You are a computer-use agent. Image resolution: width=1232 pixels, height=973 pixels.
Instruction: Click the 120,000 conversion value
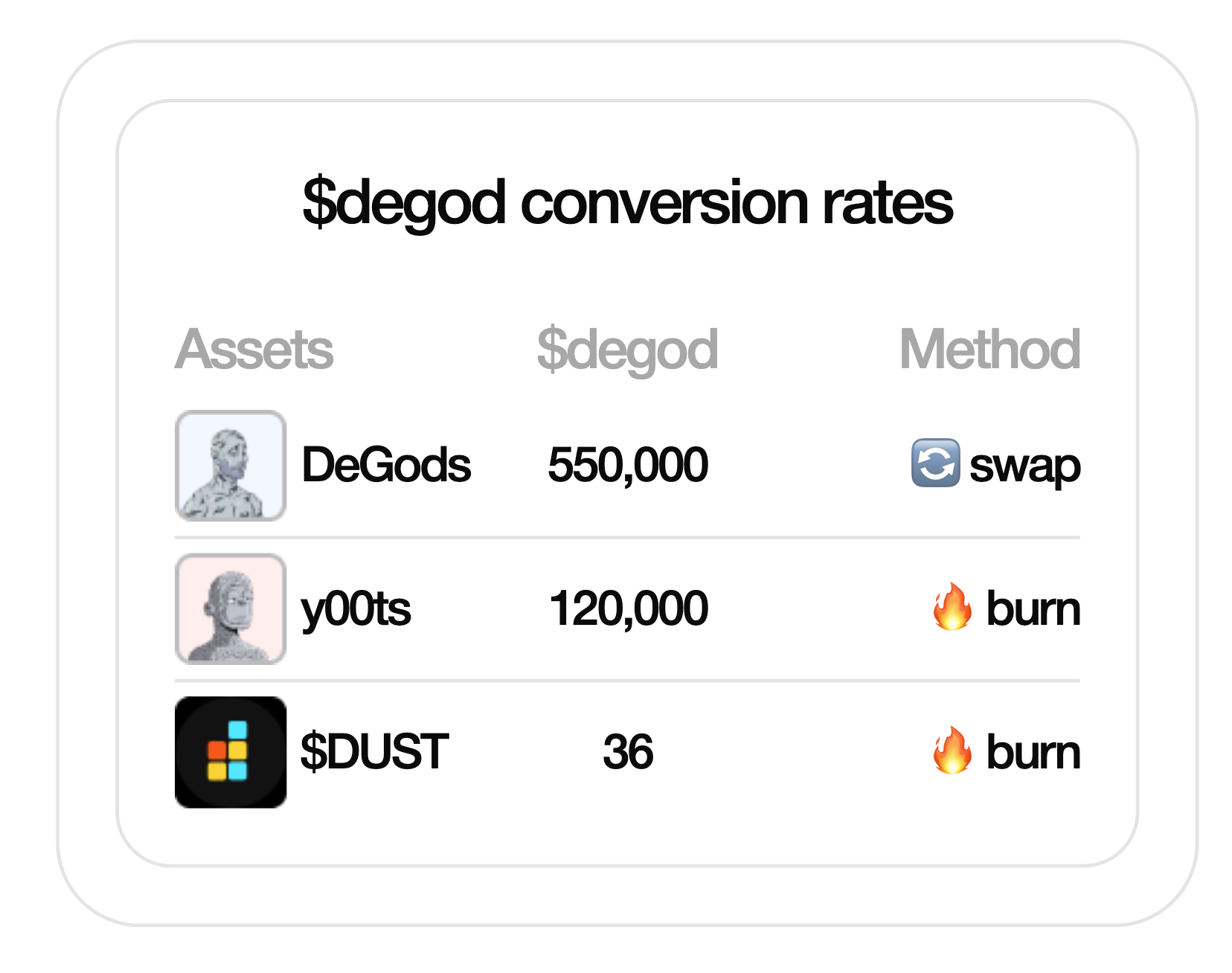point(628,609)
